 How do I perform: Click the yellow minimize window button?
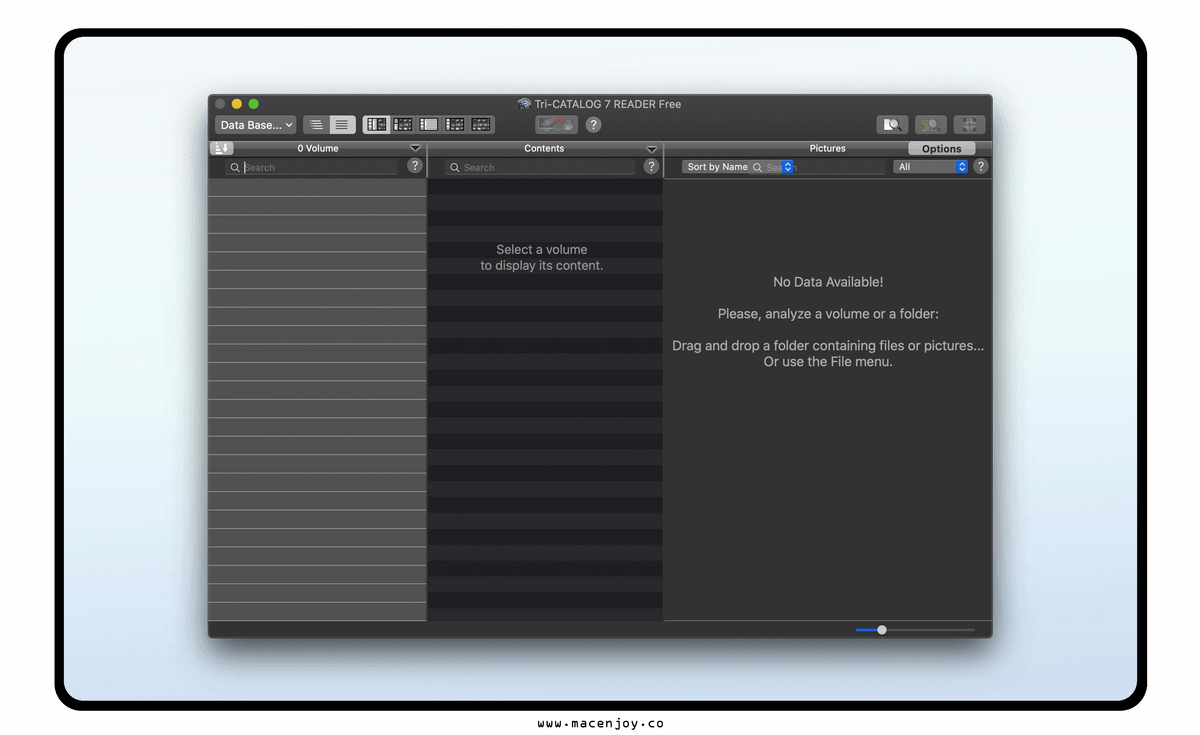[237, 104]
